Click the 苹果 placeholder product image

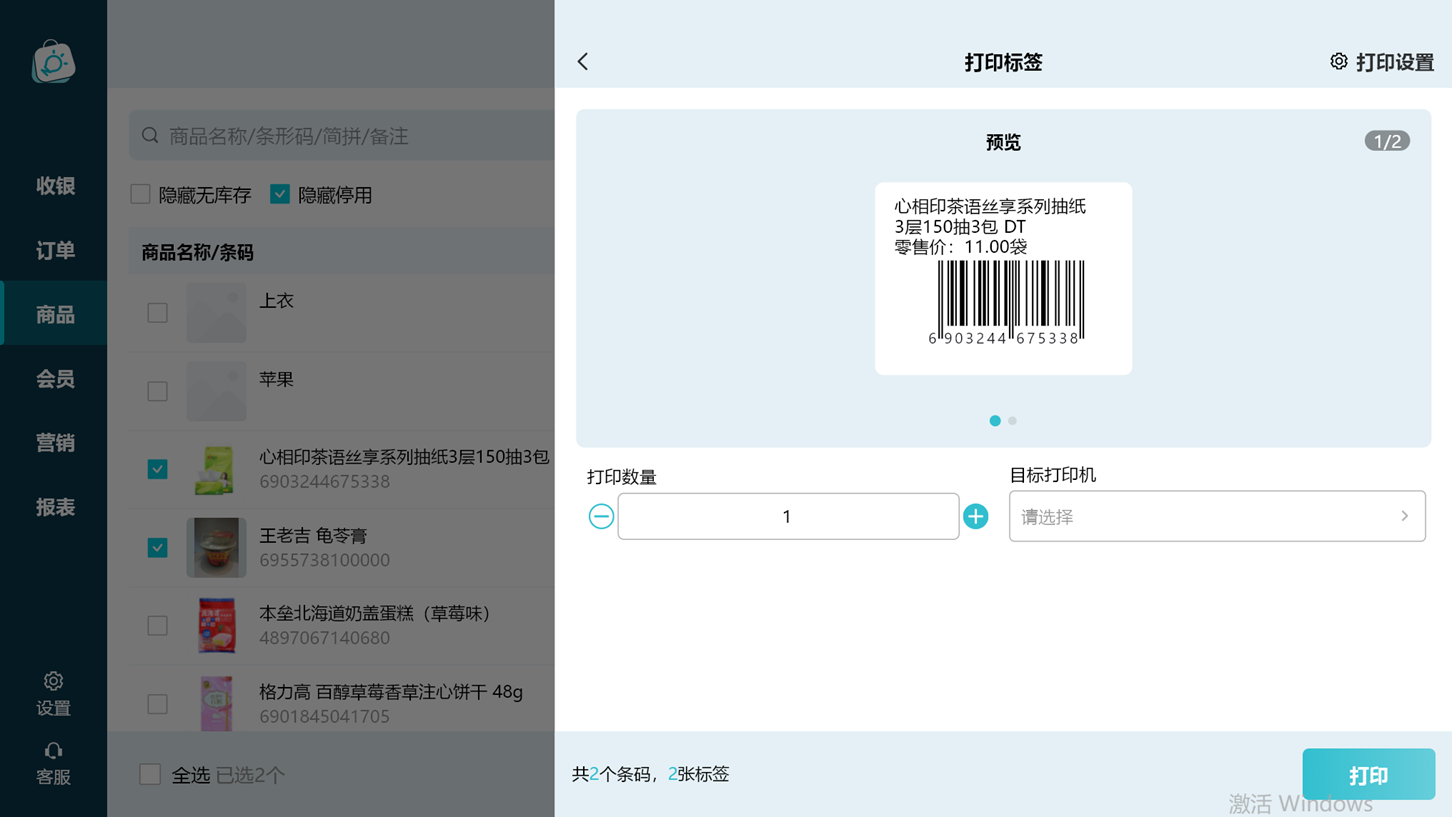216,391
